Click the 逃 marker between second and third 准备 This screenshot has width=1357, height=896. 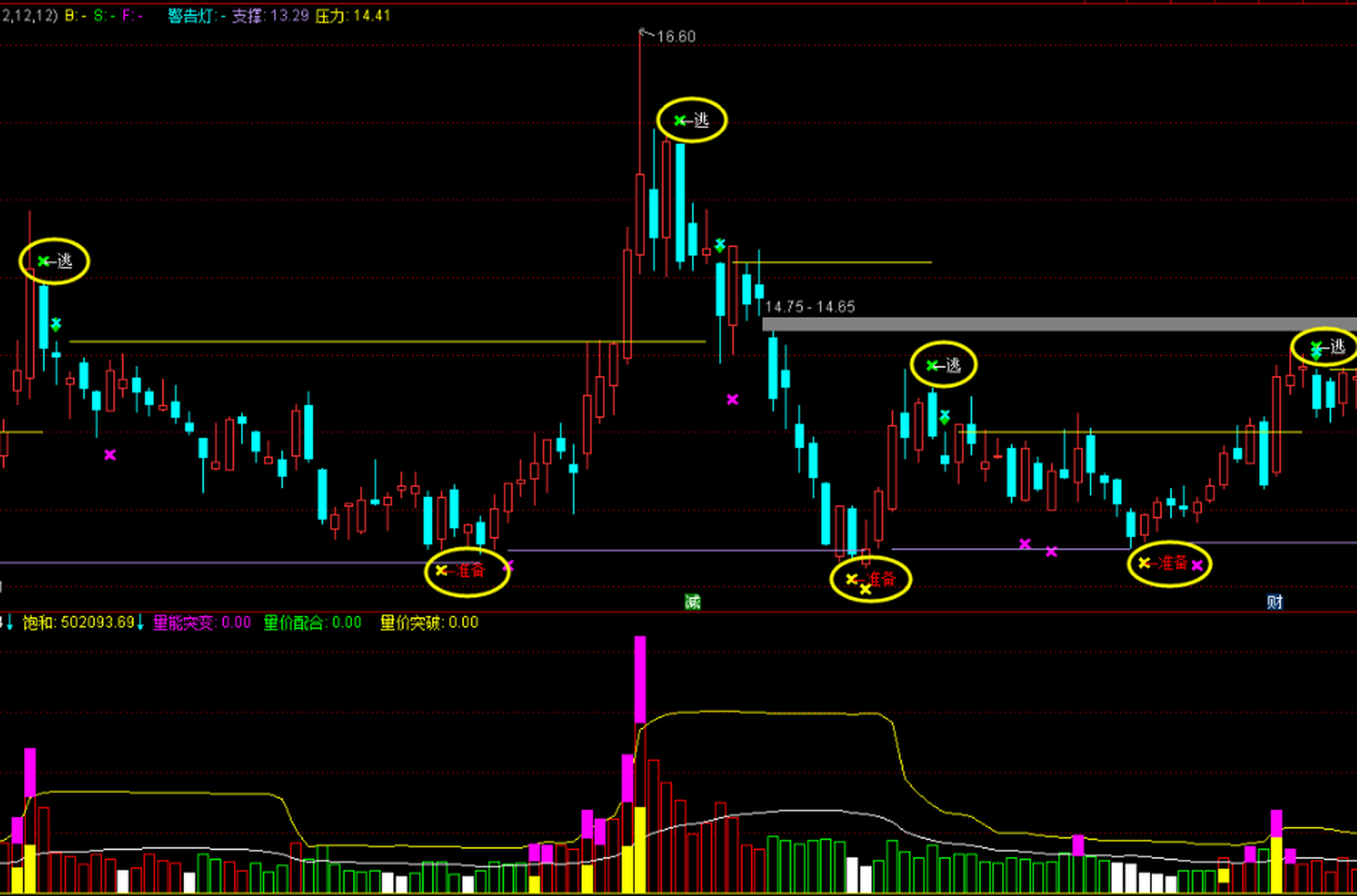pos(943,365)
